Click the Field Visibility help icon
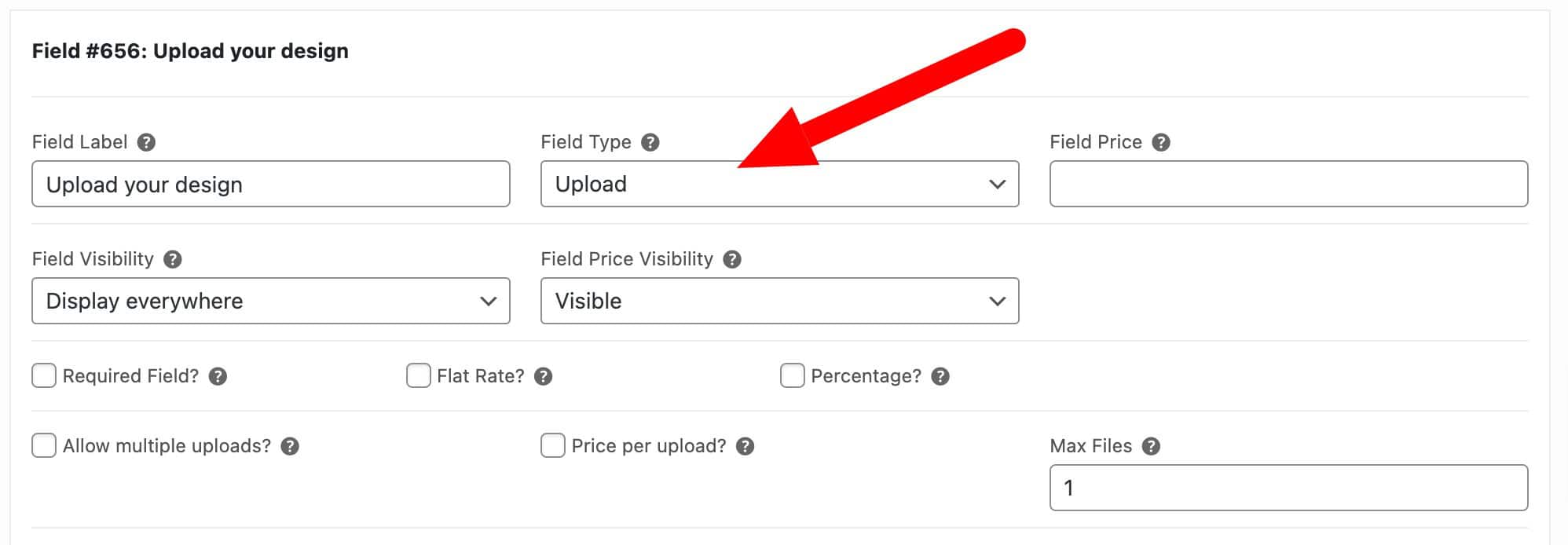This screenshot has width=1568, height=545. click(174, 259)
